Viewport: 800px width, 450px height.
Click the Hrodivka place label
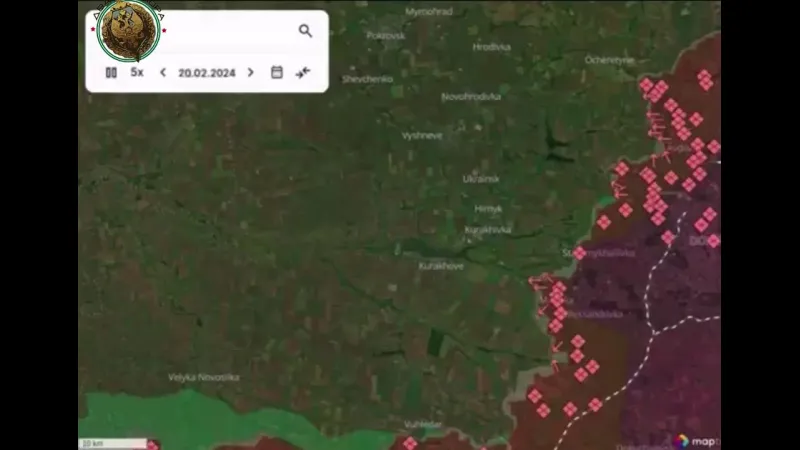(x=491, y=47)
